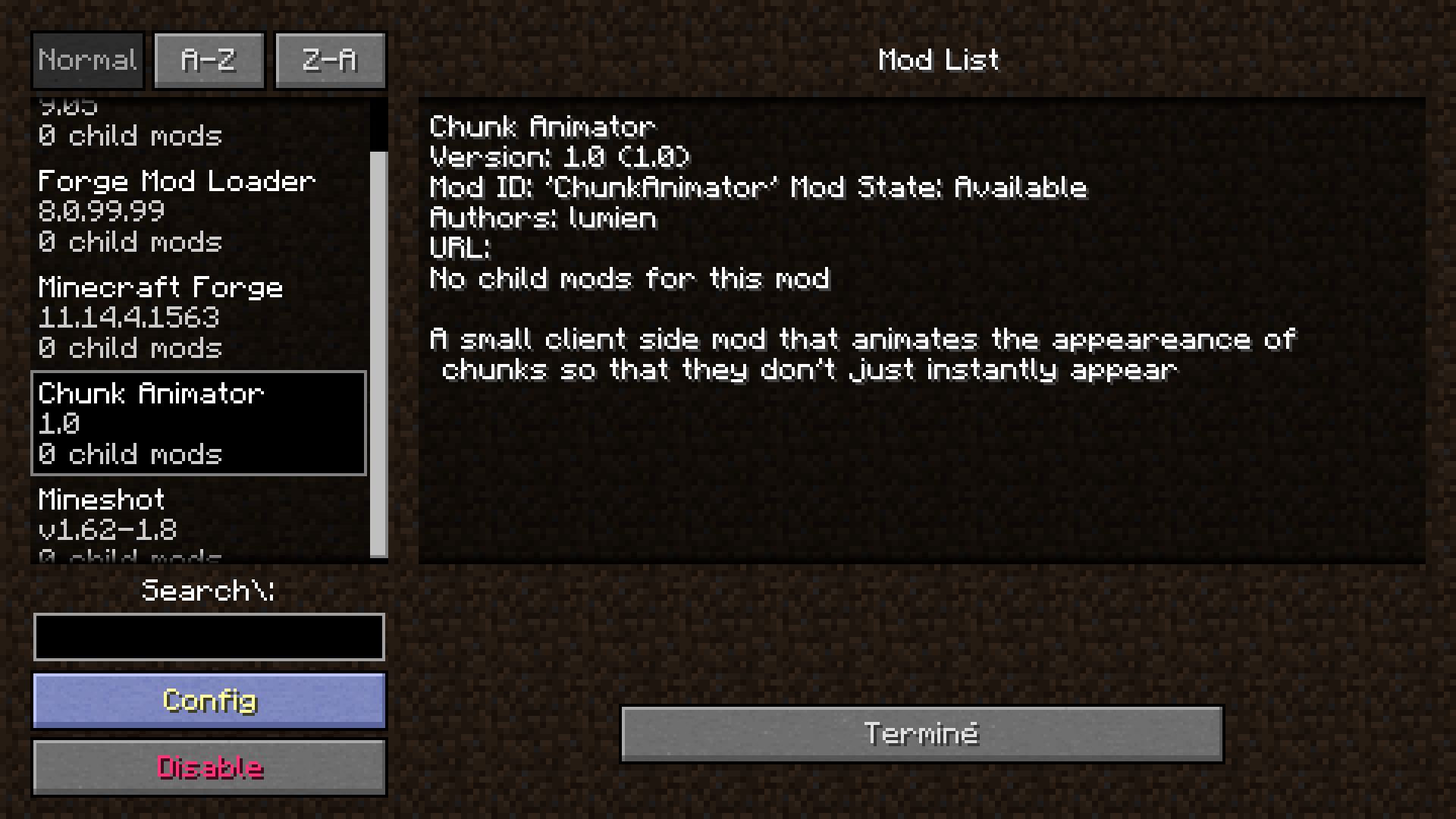Open Config for Chunk Animator
This screenshot has height=819, width=1456.
pyautogui.click(x=209, y=699)
